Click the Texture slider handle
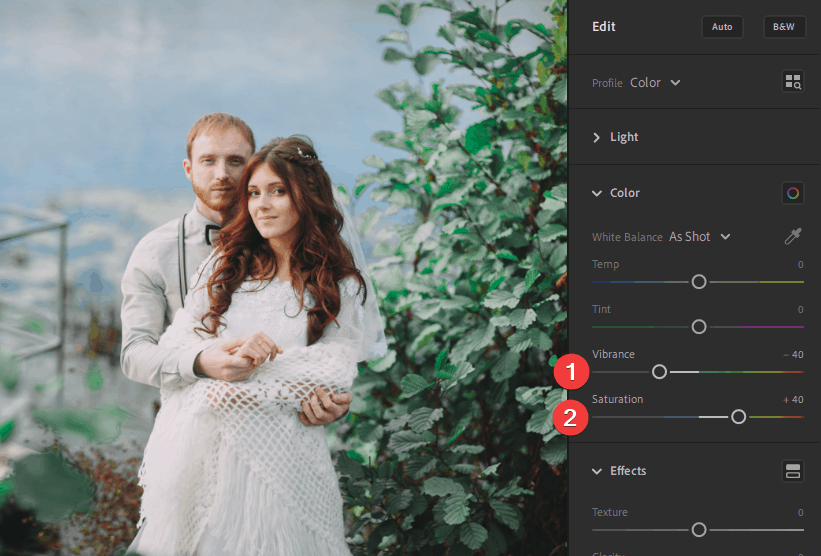The width and height of the screenshot is (821, 556). coord(699,530)
